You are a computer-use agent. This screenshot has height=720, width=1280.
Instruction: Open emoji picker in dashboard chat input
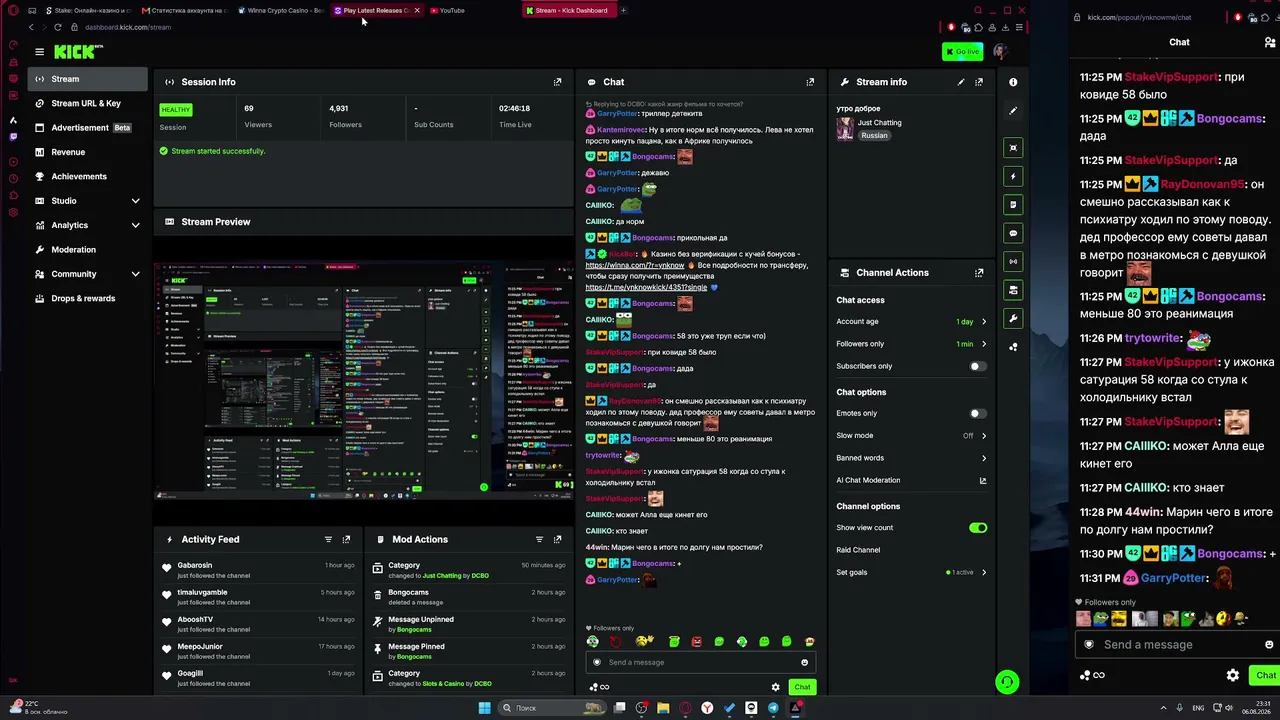[804, 662]
